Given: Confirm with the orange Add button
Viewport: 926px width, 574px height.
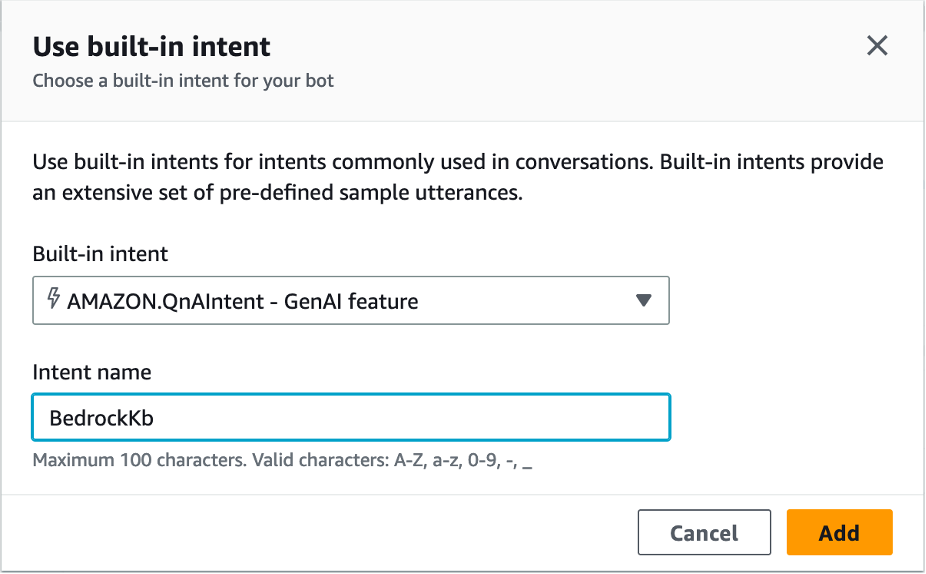Looking at the screenshot, I should point(838,533).
